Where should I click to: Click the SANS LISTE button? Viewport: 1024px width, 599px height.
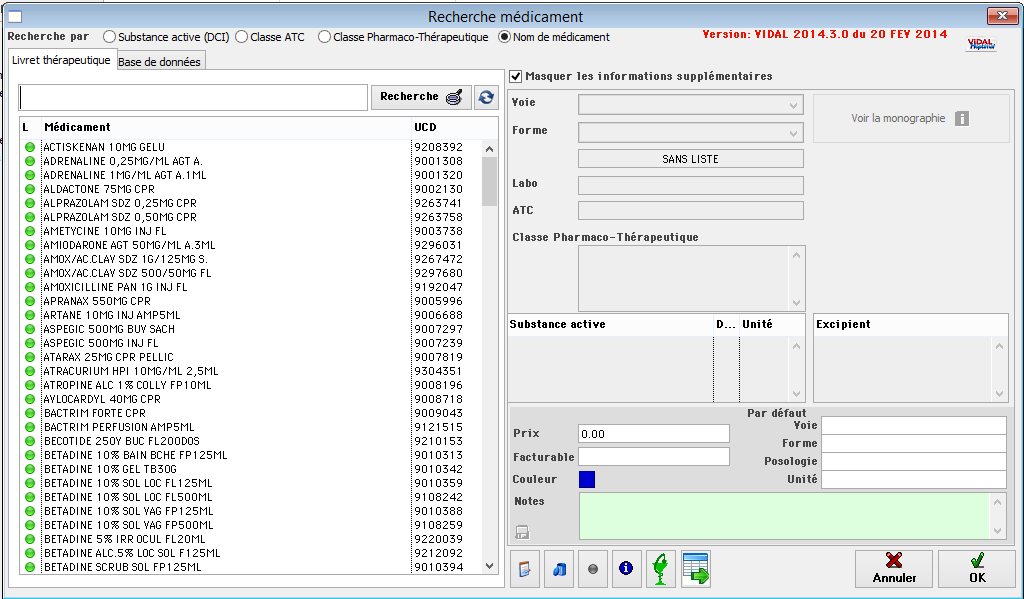click(x=690, y=159)
